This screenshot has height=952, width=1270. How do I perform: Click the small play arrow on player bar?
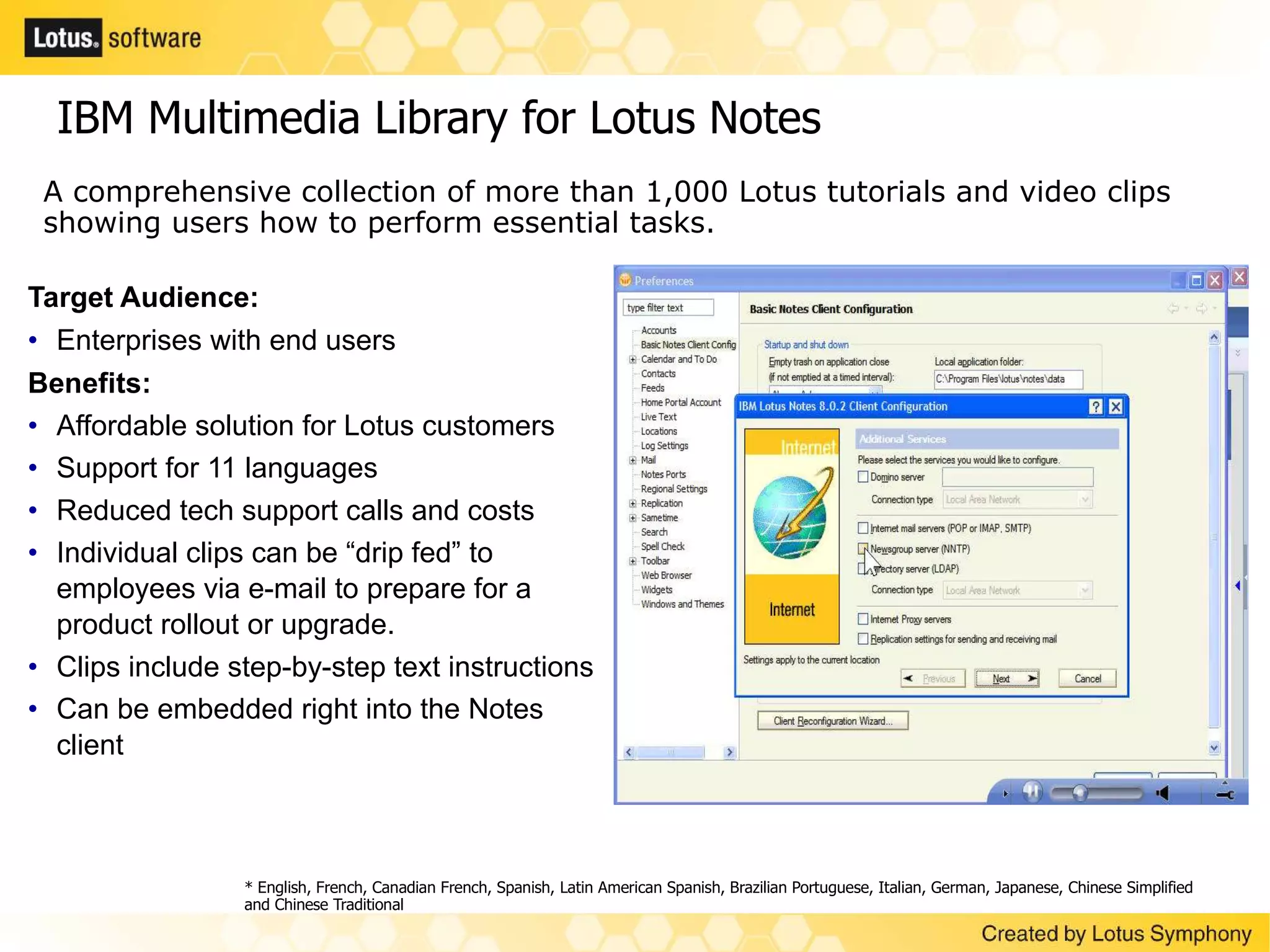coord(1005,793)
